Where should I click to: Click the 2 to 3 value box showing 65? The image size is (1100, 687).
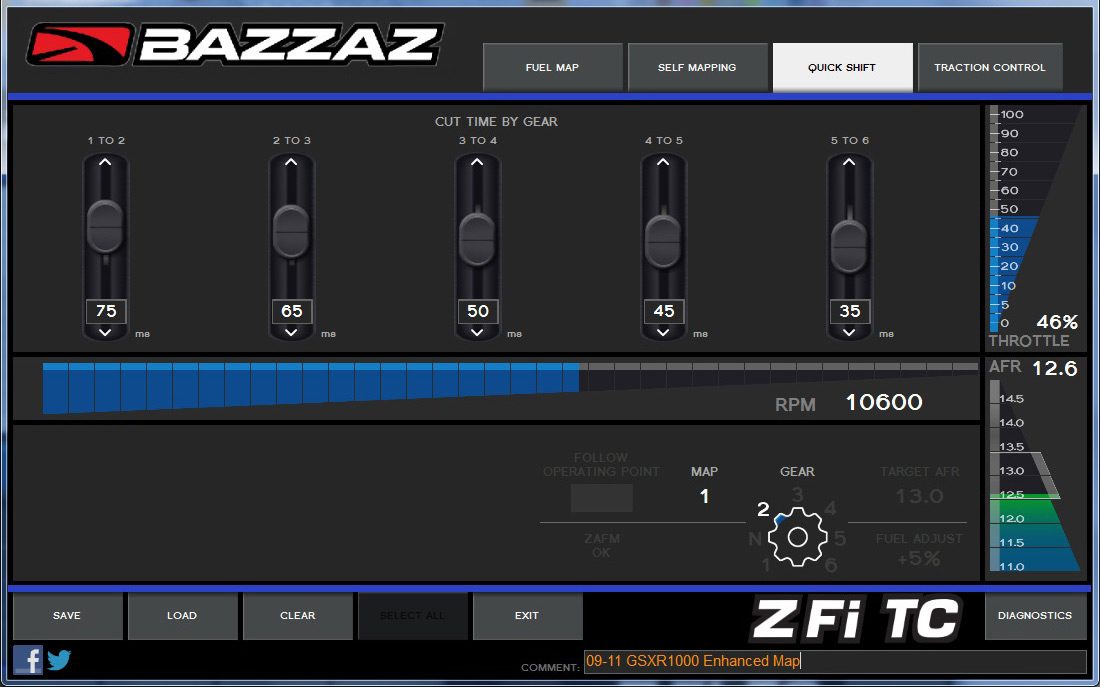pyautogui.click(x=292, y=311)
